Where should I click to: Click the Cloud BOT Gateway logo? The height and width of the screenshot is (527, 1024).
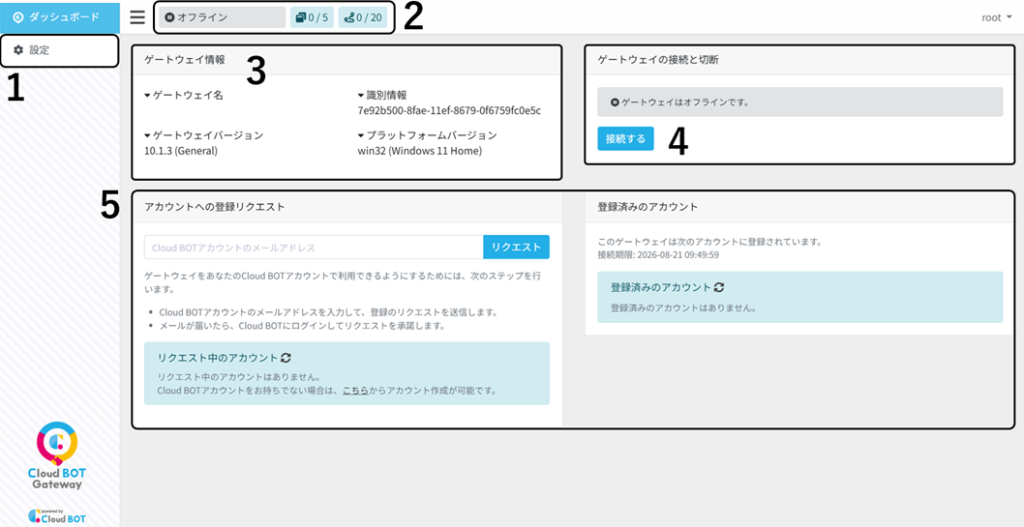(57, 455)
